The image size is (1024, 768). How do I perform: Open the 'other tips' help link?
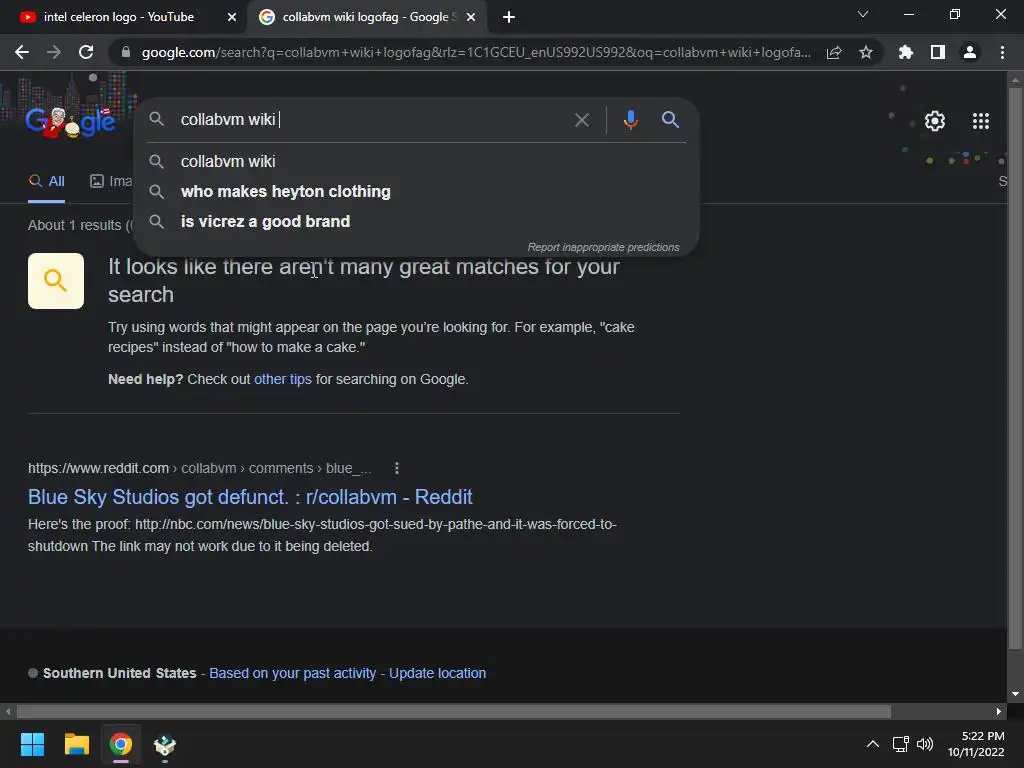coord(283,379)
